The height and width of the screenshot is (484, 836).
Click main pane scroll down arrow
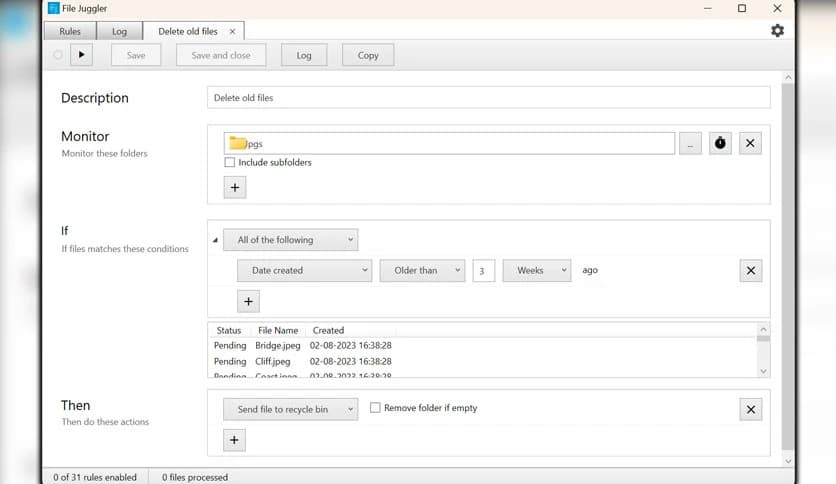(788, 461)
